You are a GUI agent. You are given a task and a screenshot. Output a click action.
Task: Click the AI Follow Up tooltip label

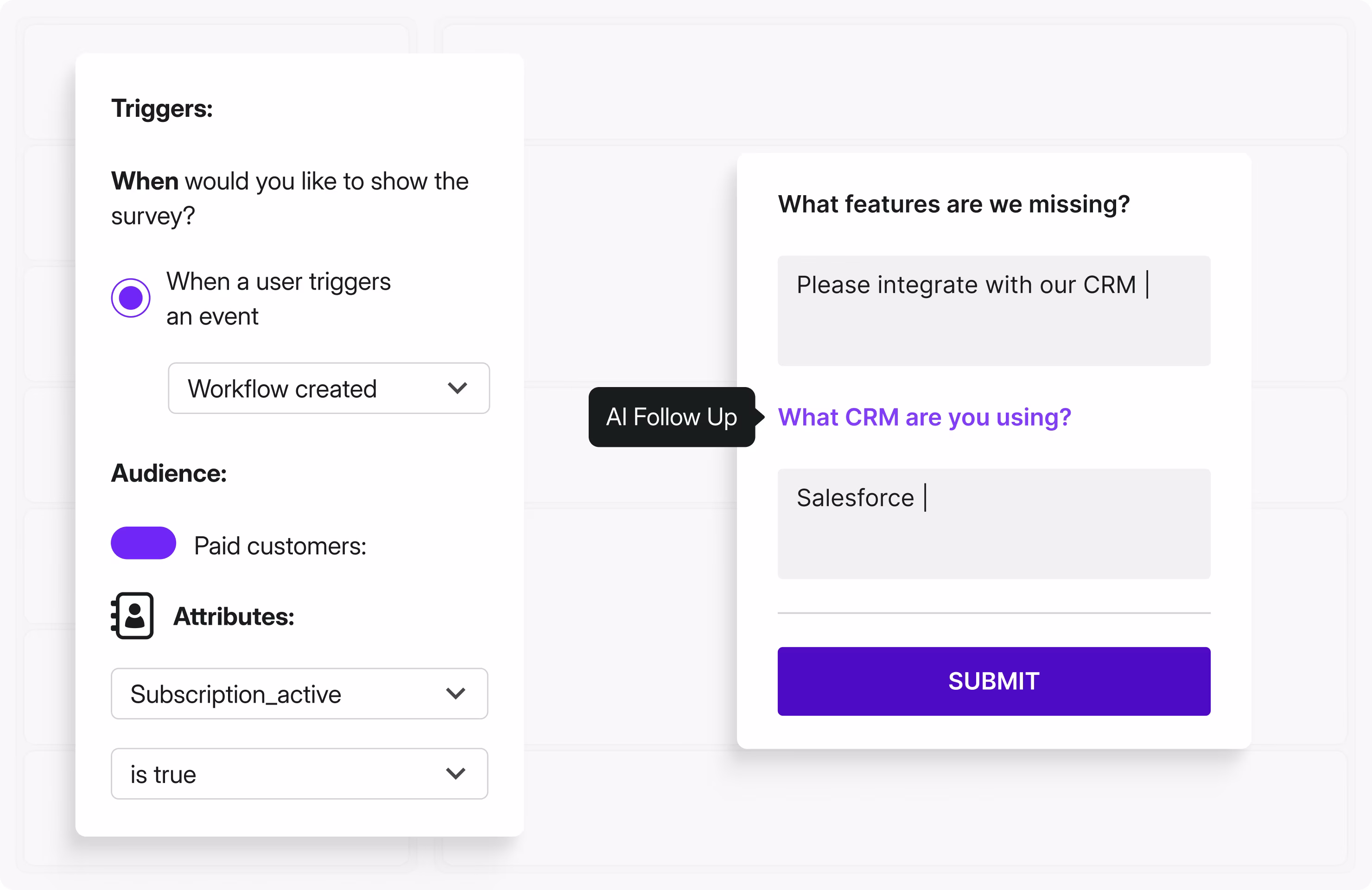pos(672,417)
